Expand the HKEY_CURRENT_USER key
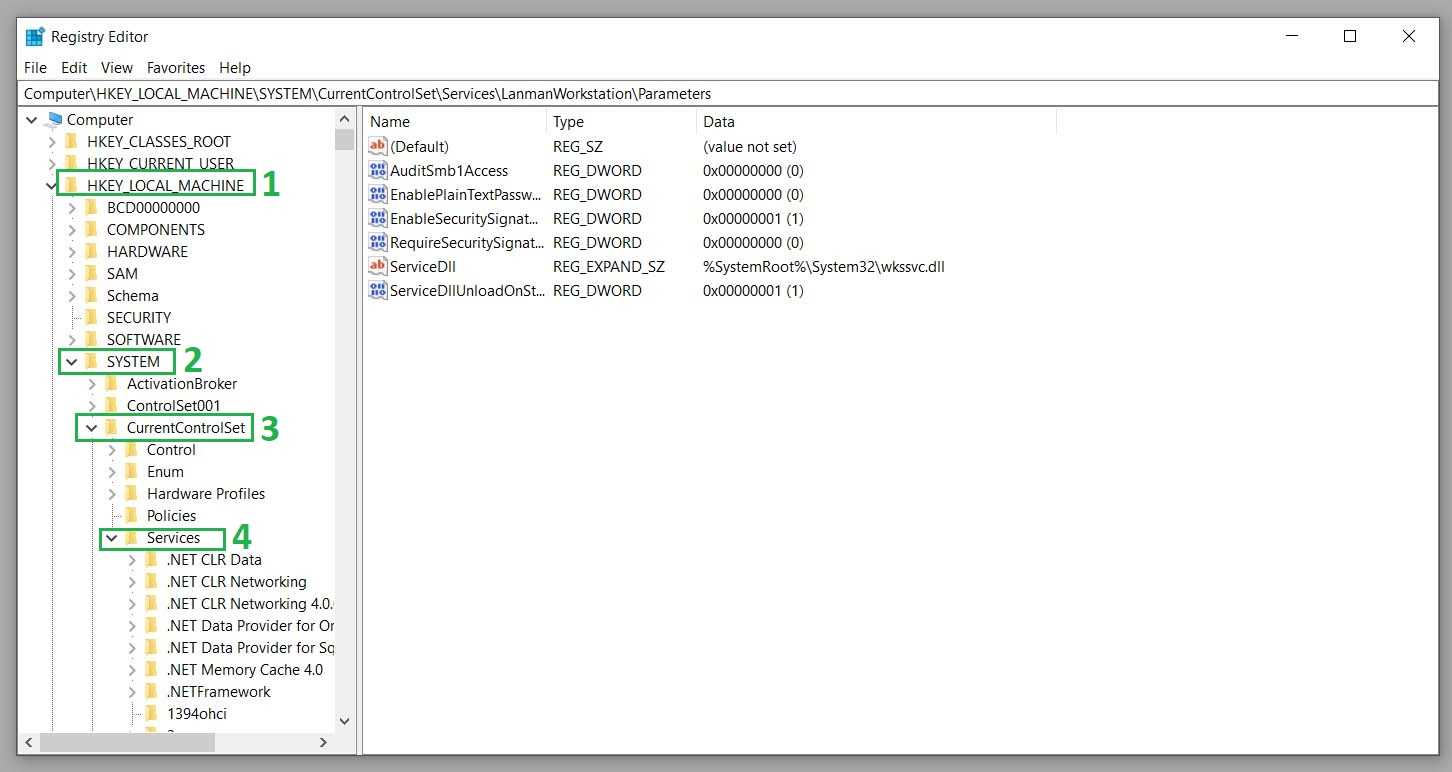 point(52,164)
